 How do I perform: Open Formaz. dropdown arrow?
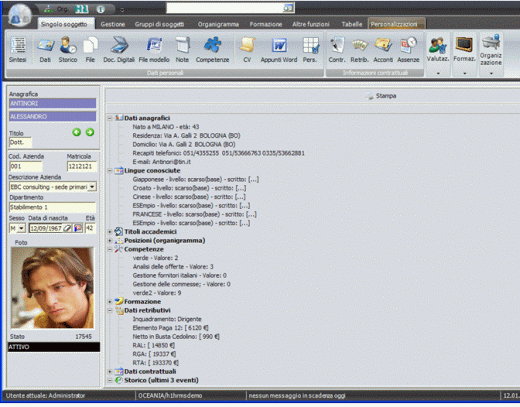464,73
